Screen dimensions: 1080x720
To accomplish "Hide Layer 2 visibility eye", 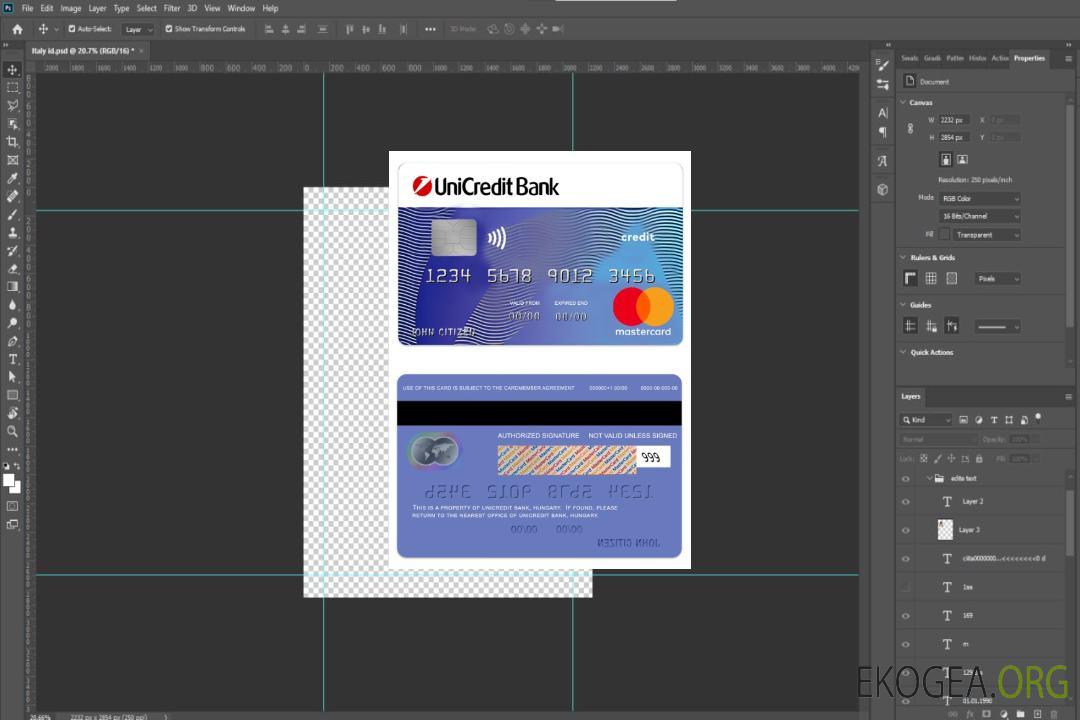I will (906, 502).
